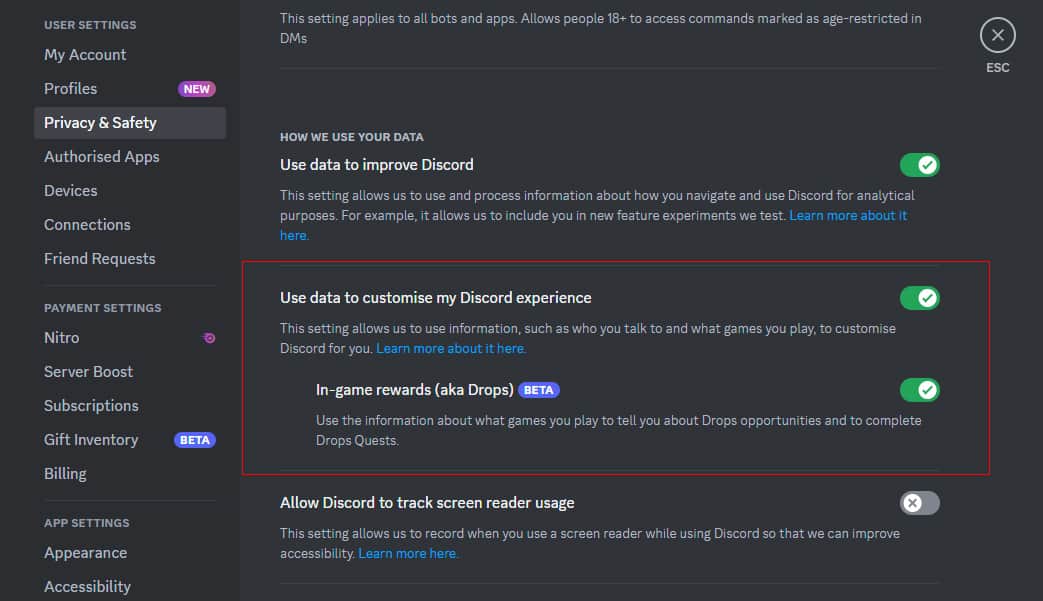Open Friend Requests settings
This screenshot has height=601, width=1043.
point(99,259)
